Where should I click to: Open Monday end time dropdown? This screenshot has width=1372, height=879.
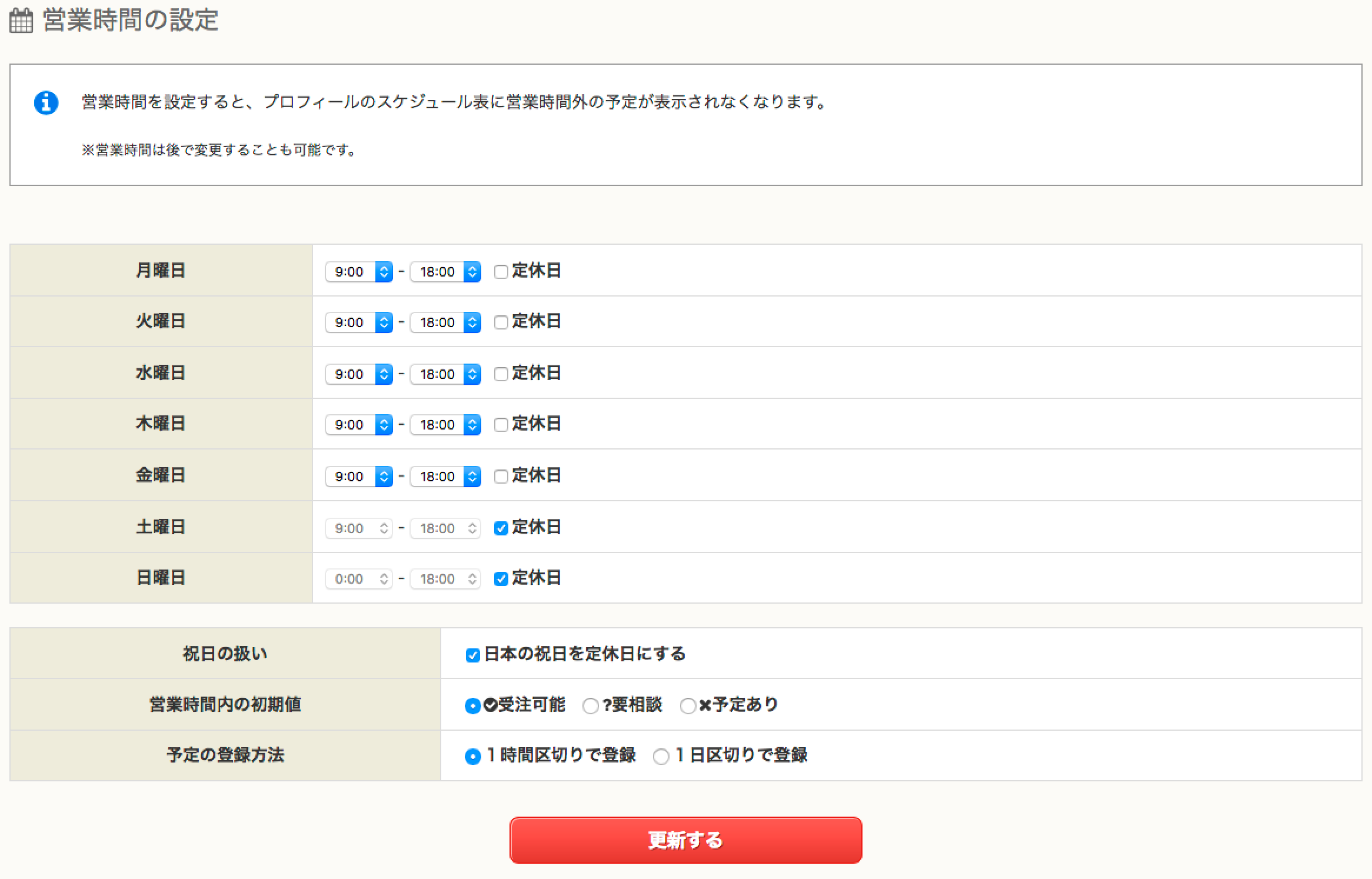click(445, 272)
